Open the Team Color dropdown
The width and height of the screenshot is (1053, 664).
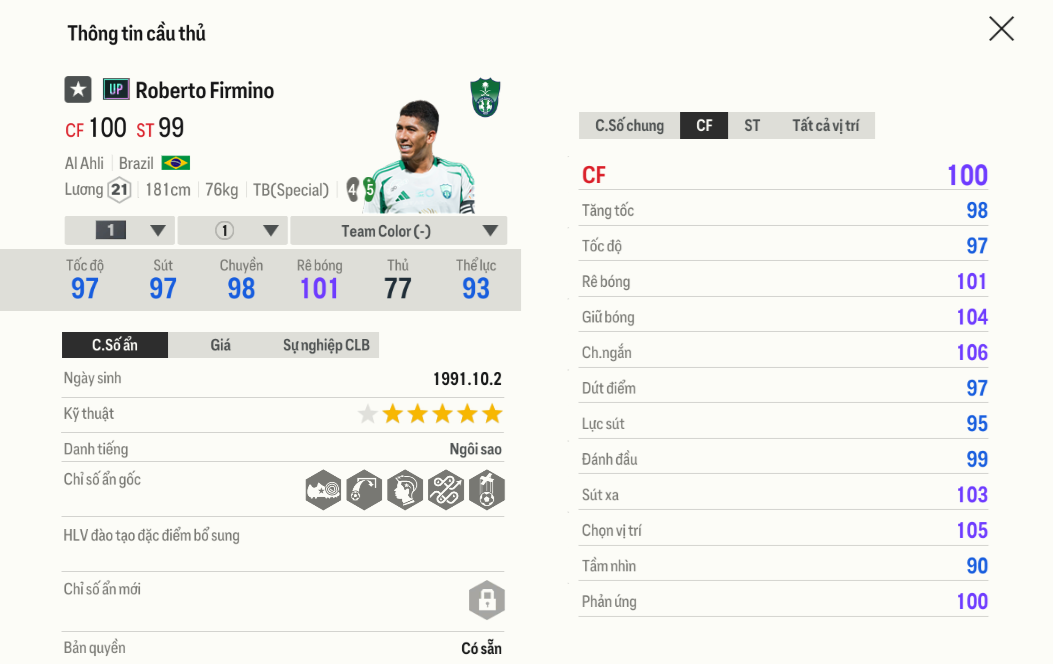point(399,231)
